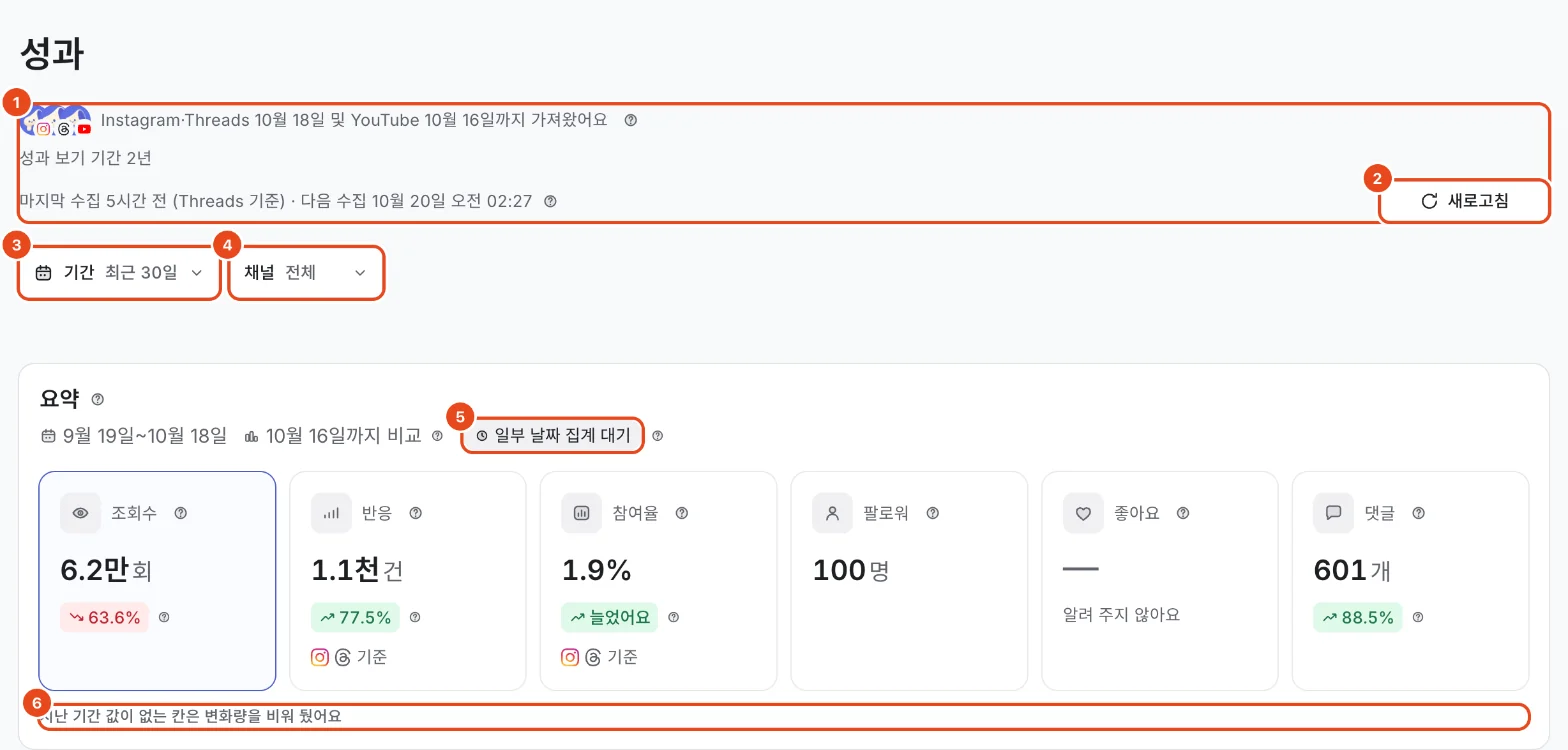The height and width of the screenshot is (750, 1568).
Task: Click the speech bubble icon in 댓글 card
Action: pos(1333,513)
